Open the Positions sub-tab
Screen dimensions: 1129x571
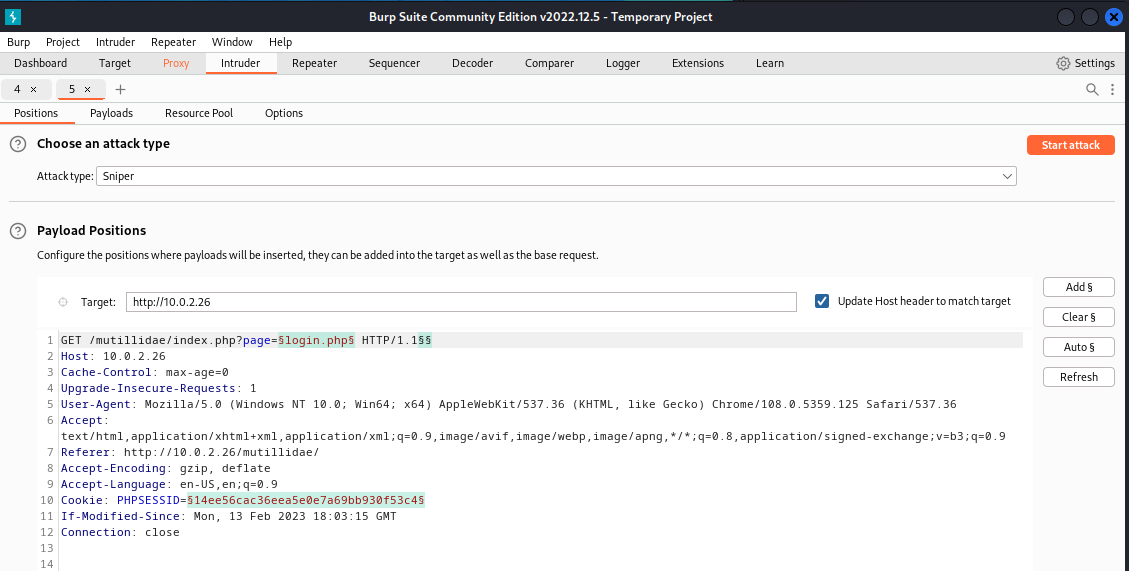click(x=36, y=113)
